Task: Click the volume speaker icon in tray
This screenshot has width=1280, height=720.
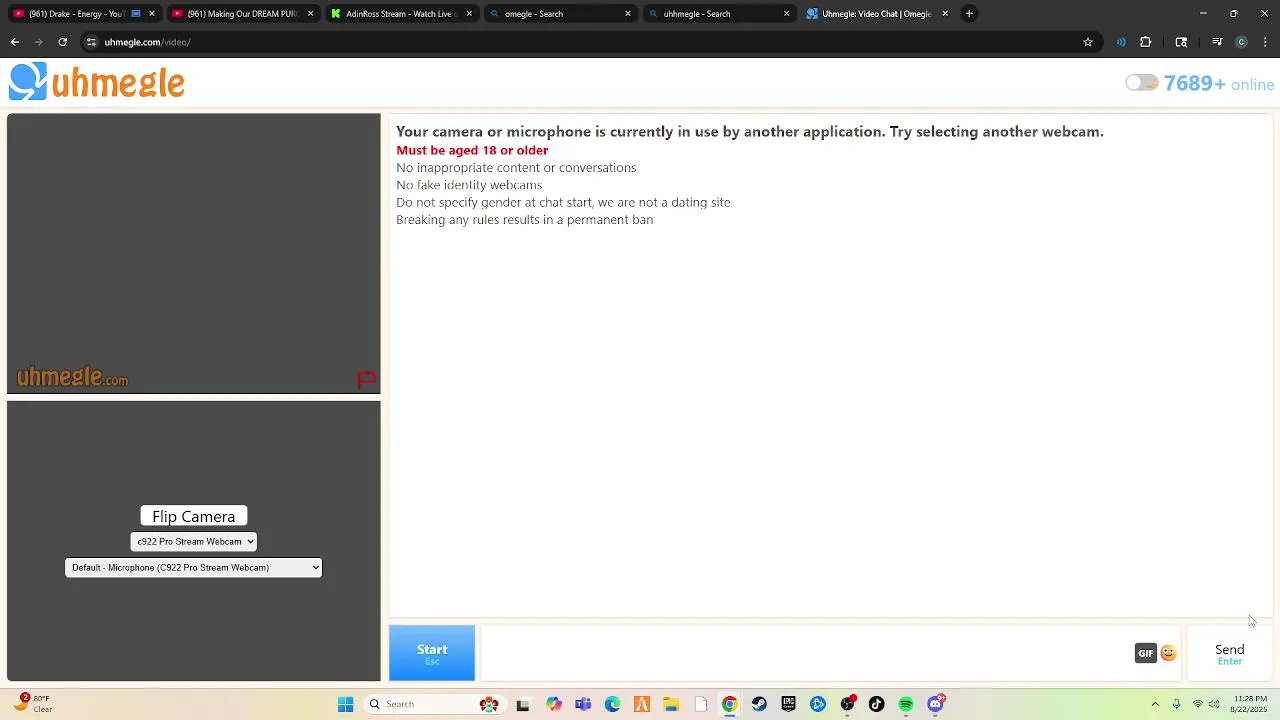Action: (x=1214, y=704)
